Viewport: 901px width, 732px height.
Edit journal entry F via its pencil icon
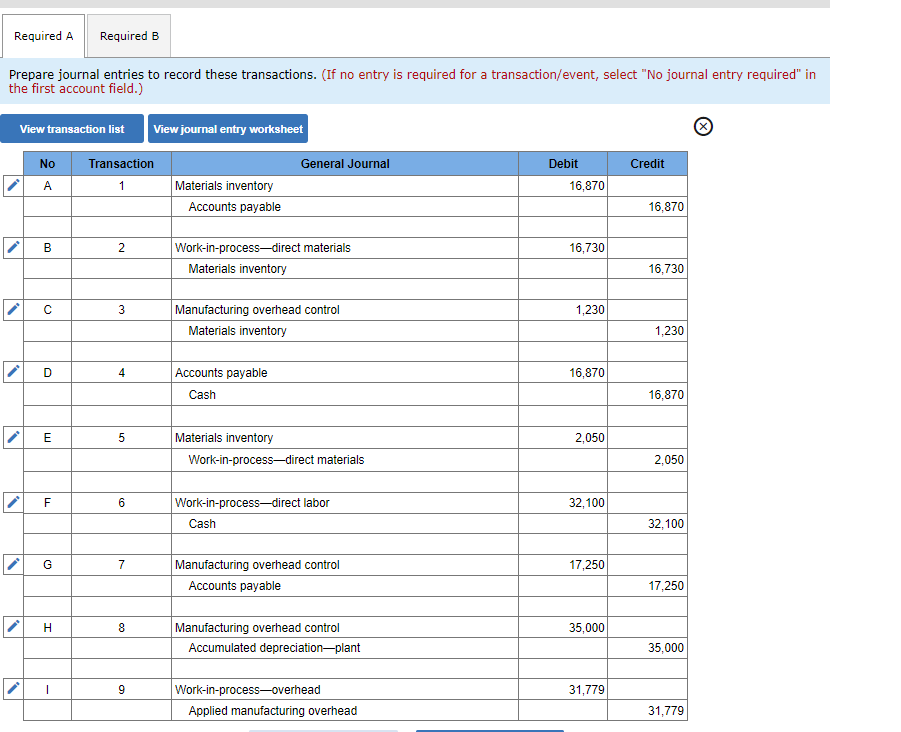coord(11,502)
